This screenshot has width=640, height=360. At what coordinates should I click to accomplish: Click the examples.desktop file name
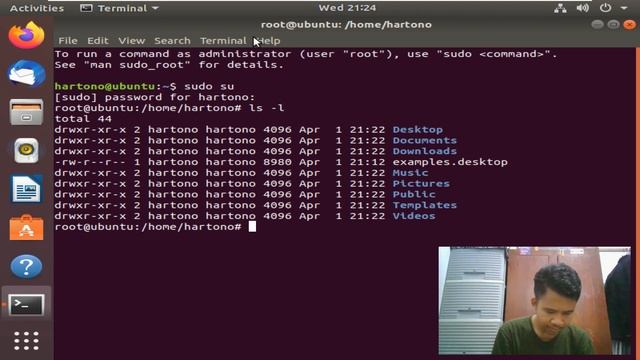point(450,162)
